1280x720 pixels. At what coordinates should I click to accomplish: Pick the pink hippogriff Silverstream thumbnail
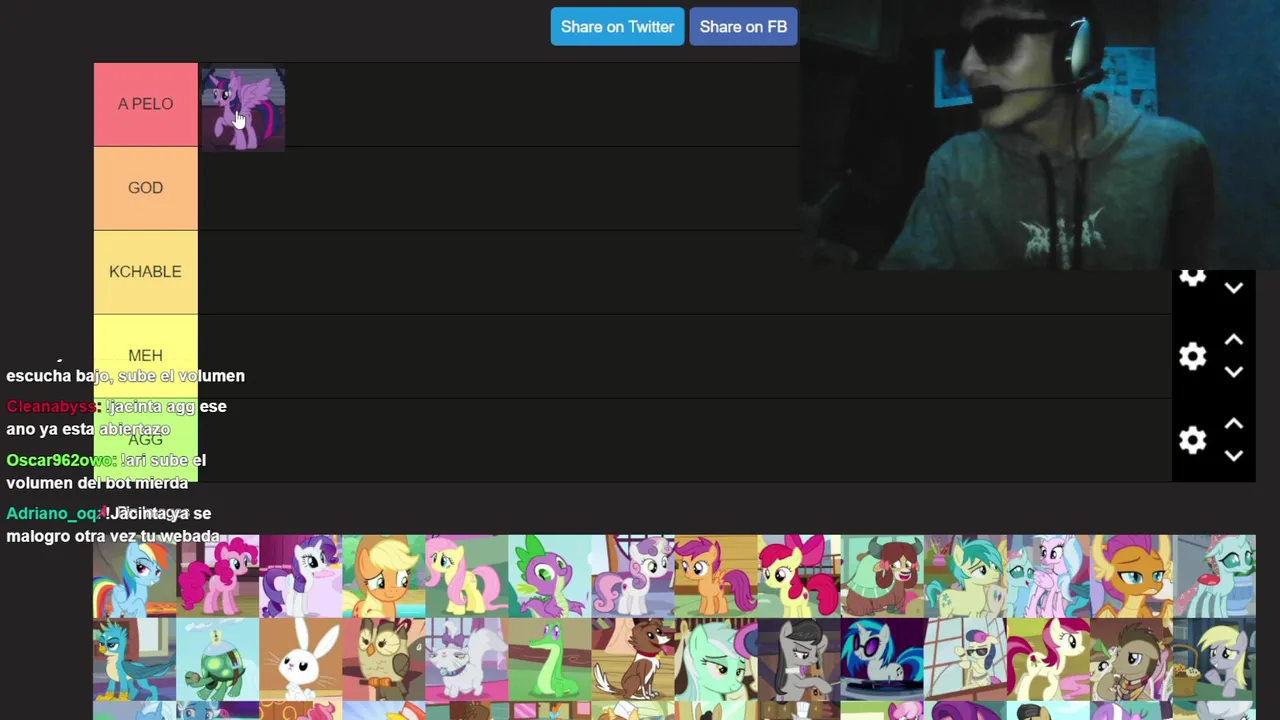click(1047, 576)
